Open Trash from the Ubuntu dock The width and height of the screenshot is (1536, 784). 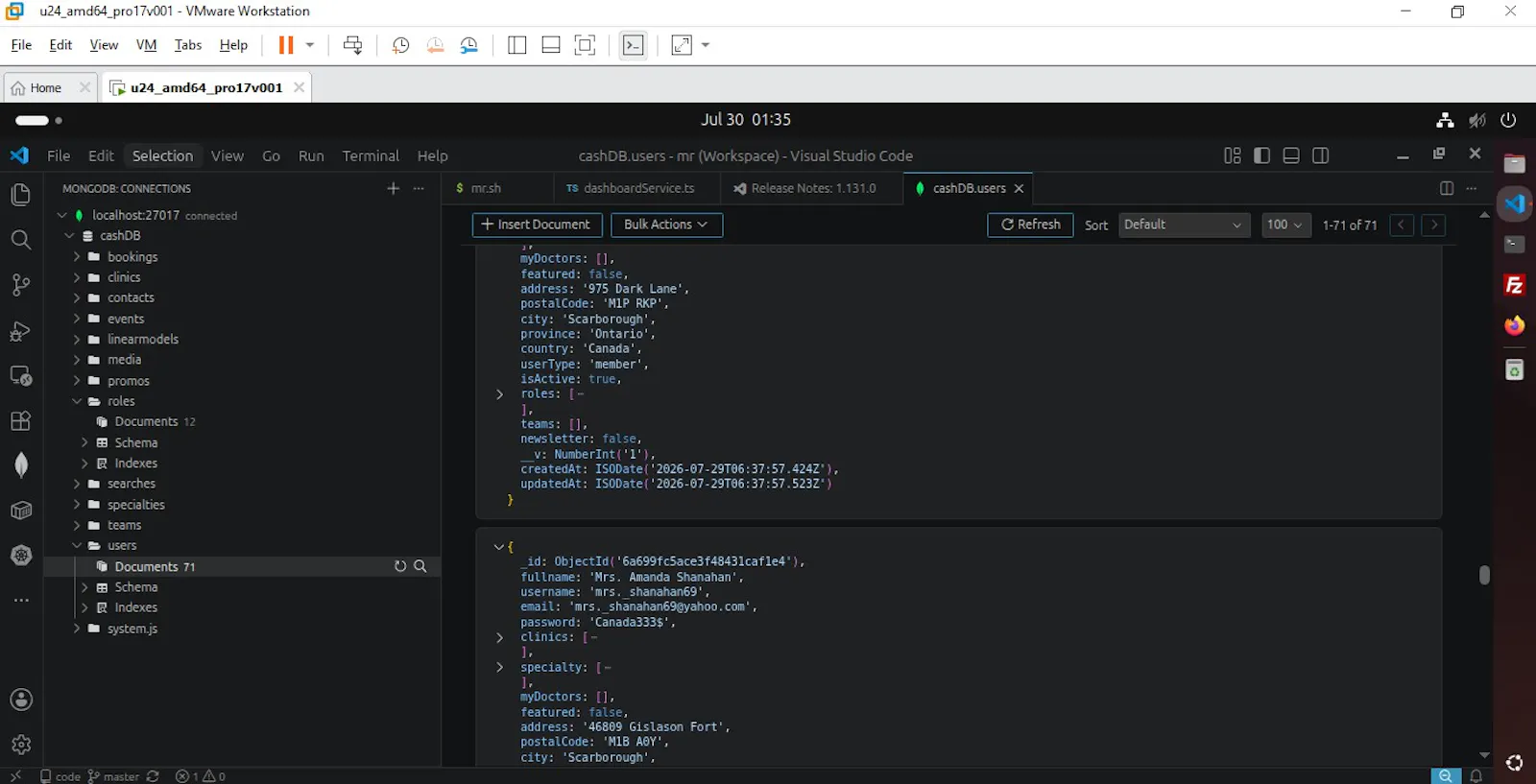click(x=1515, y=370)
